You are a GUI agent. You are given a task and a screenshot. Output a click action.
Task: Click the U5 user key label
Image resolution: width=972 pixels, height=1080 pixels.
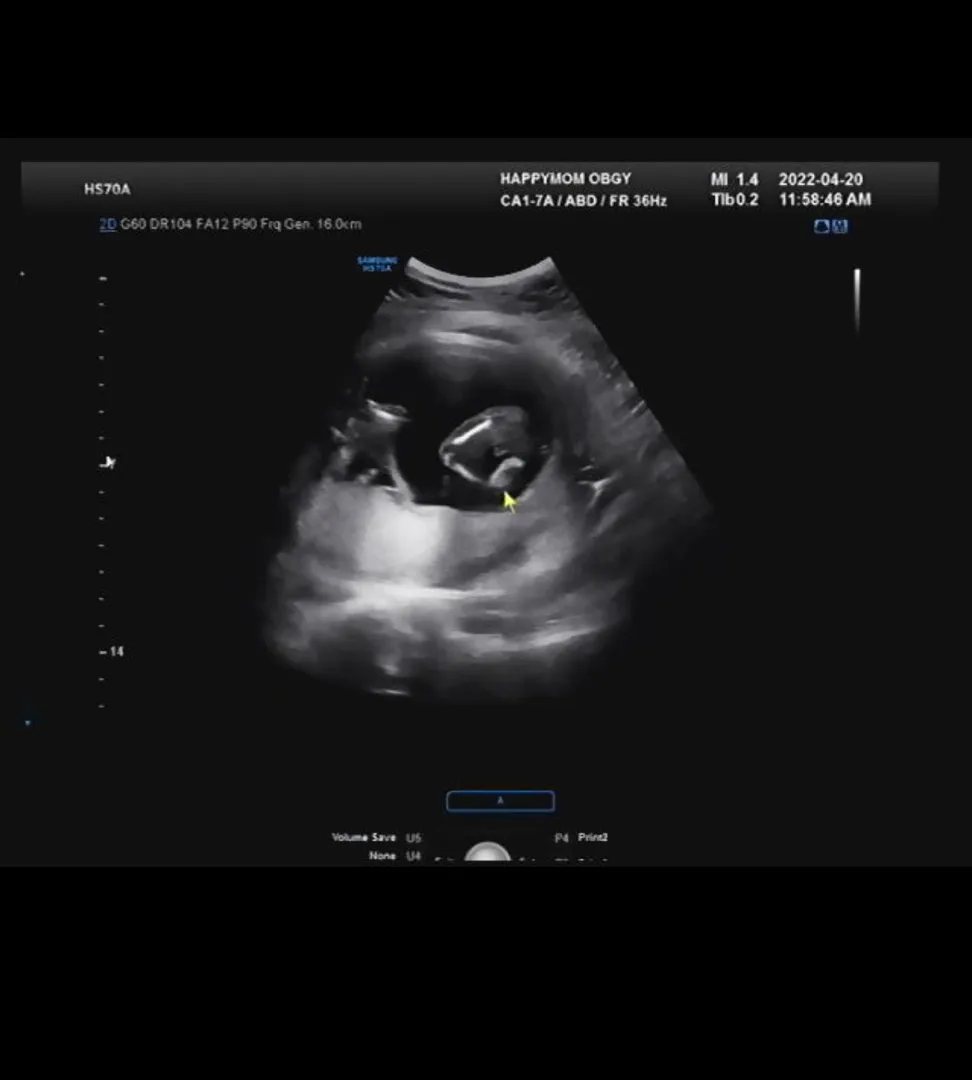pyautogui.click(x=413, y=838)
